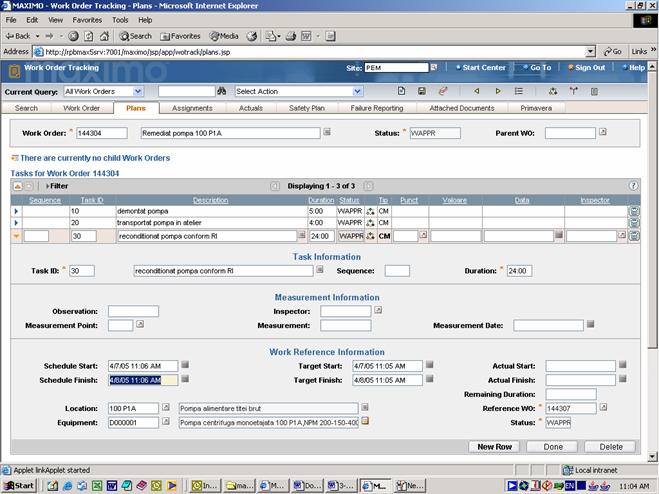Open the Current Query dropdown
The width and height of the screenshot is (659, 494).
[x=138, y=91]
